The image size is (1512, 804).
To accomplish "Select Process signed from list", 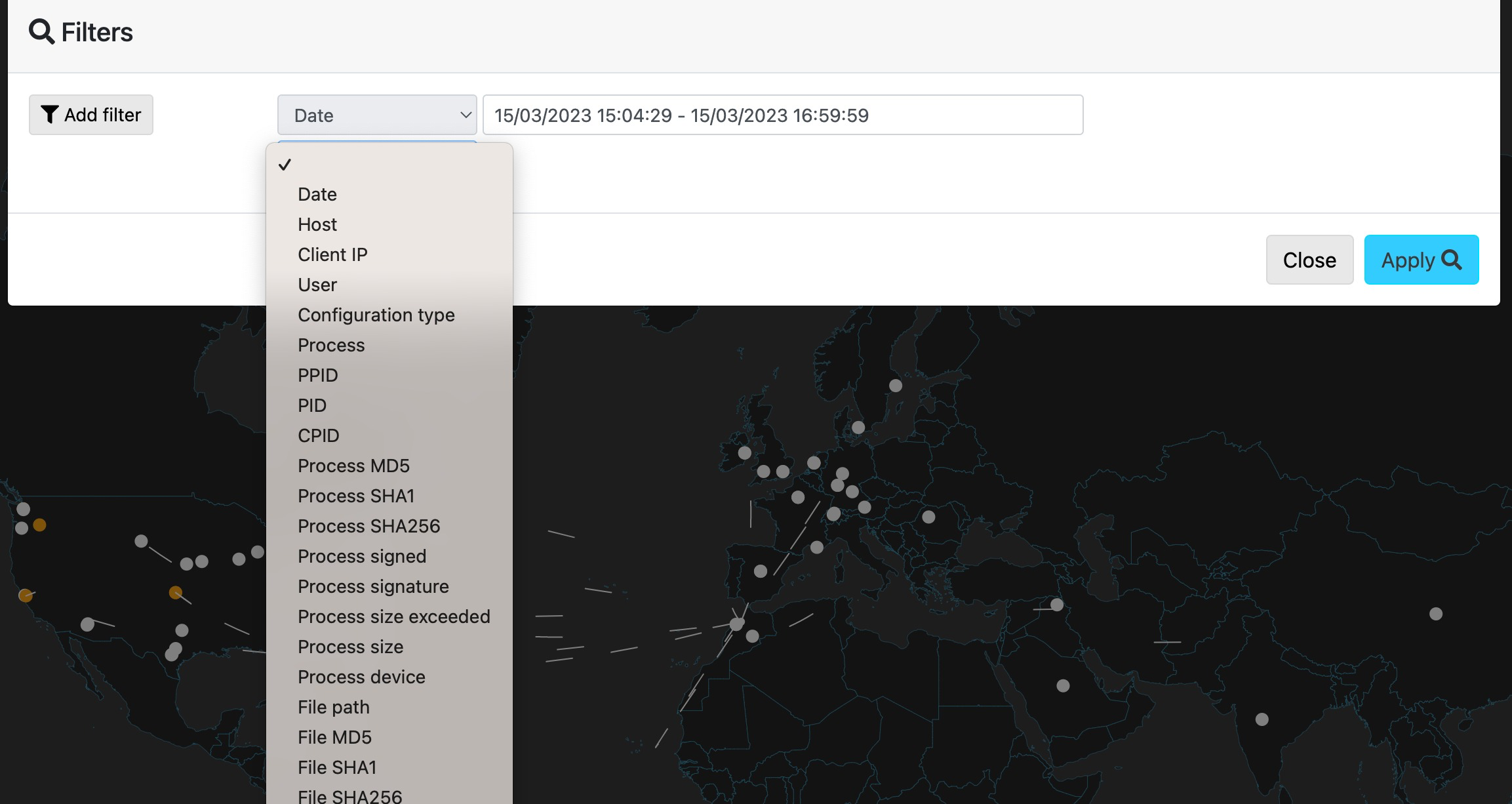I will (361, 556).
